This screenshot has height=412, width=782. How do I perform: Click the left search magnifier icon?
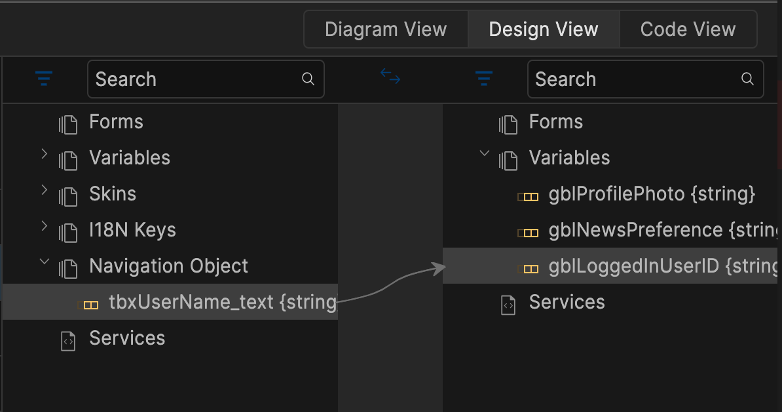tap(308, 79)
